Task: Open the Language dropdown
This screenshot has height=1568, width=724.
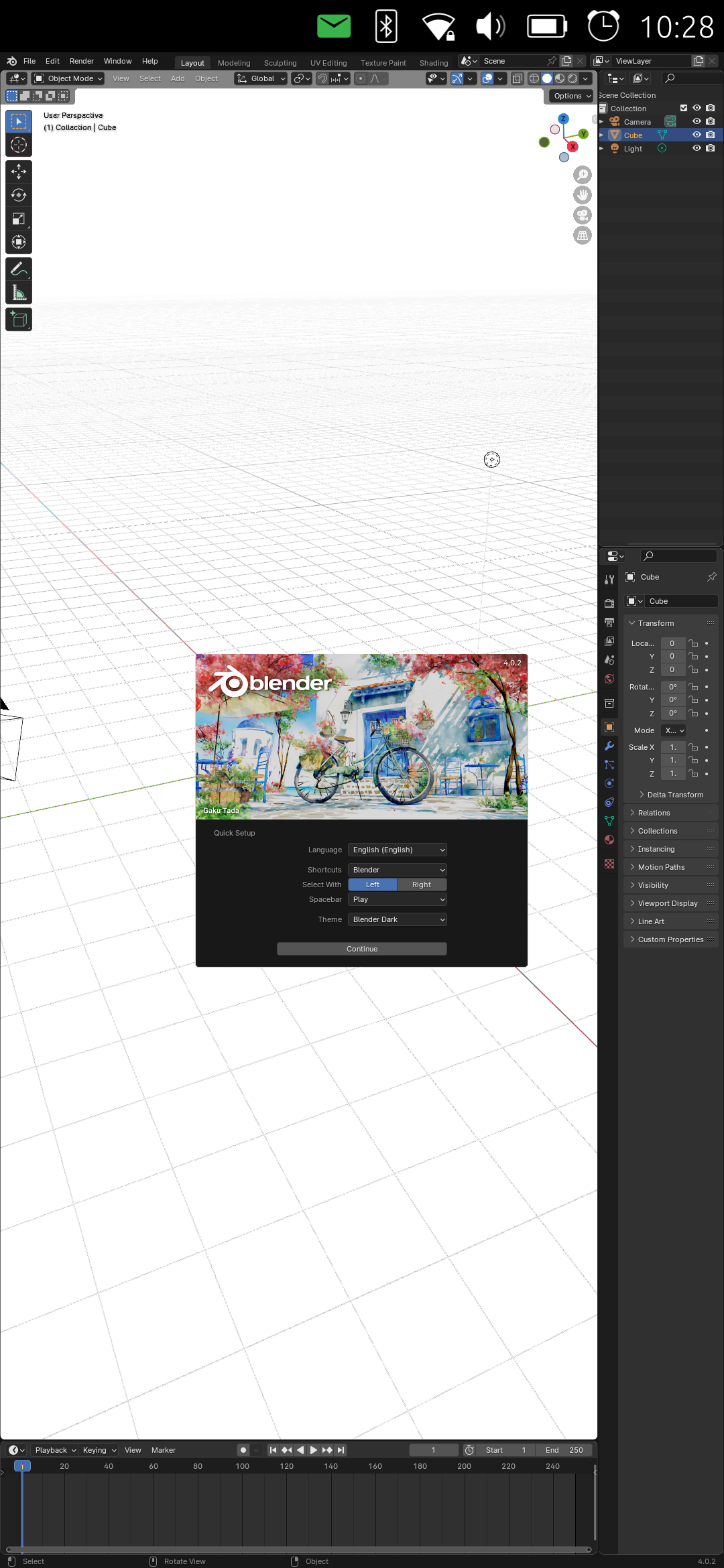Action: point(397,850)
